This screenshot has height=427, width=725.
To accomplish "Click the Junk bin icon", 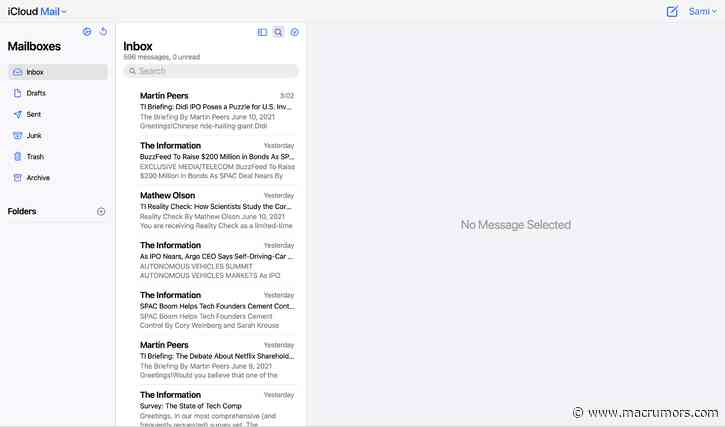I will tap(18, 136).
